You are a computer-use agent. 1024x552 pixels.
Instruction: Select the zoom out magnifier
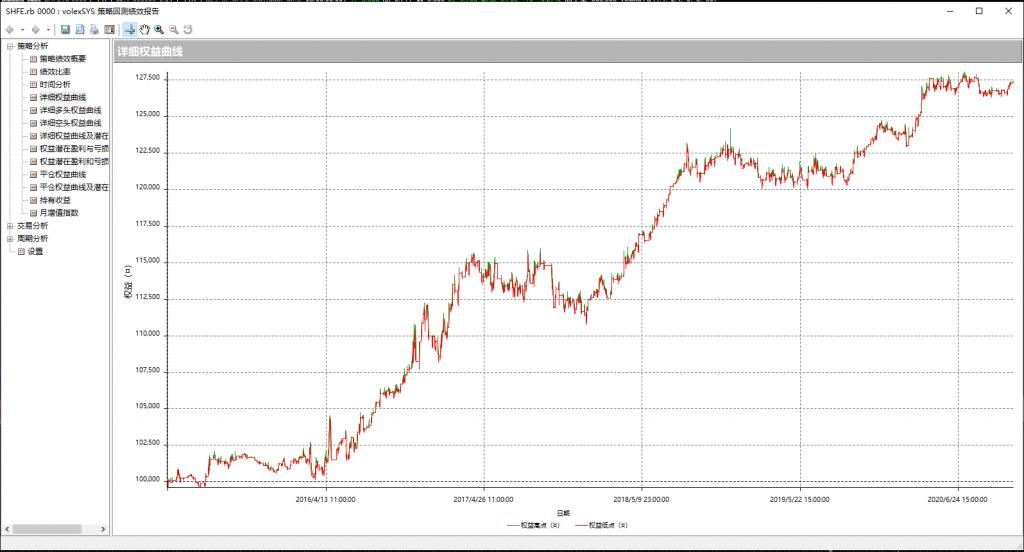[x=174, y=29]
